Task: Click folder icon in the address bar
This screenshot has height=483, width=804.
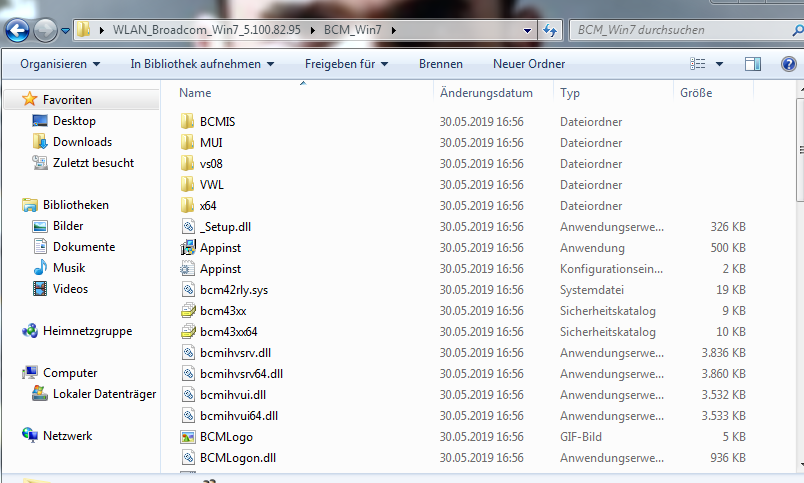Action: [x=84, y=30]
